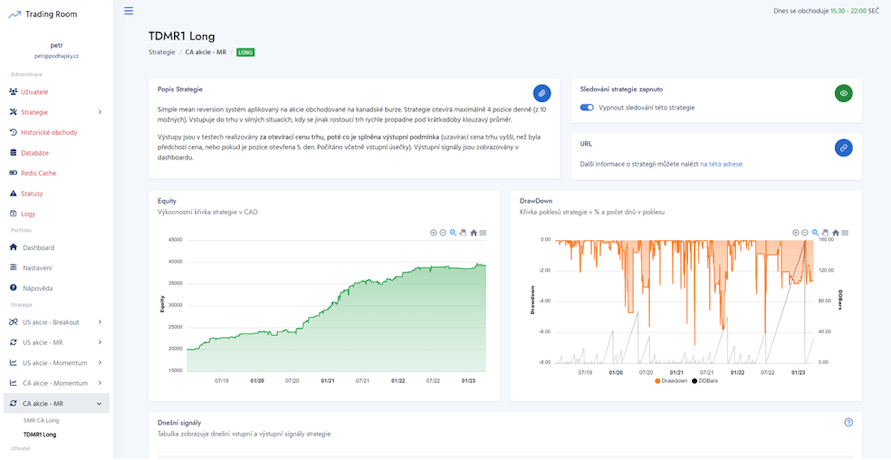The height and width of the screenshot is (460, 891).
Task: Click the green eye visibility button
Action: coord(844,93)
